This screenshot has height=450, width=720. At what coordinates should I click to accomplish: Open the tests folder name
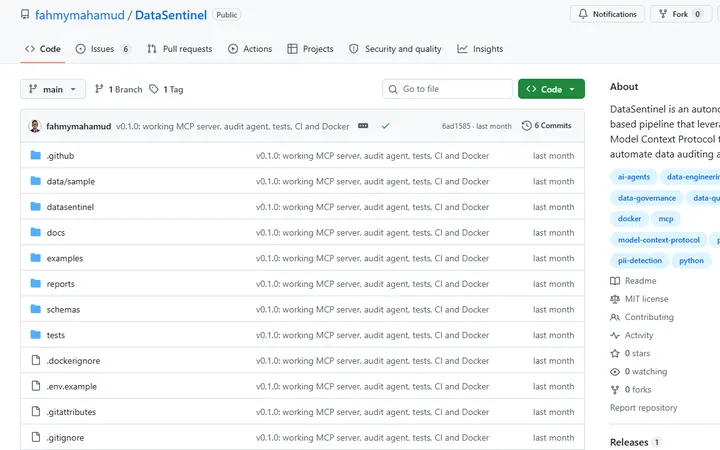coord(56,335)
